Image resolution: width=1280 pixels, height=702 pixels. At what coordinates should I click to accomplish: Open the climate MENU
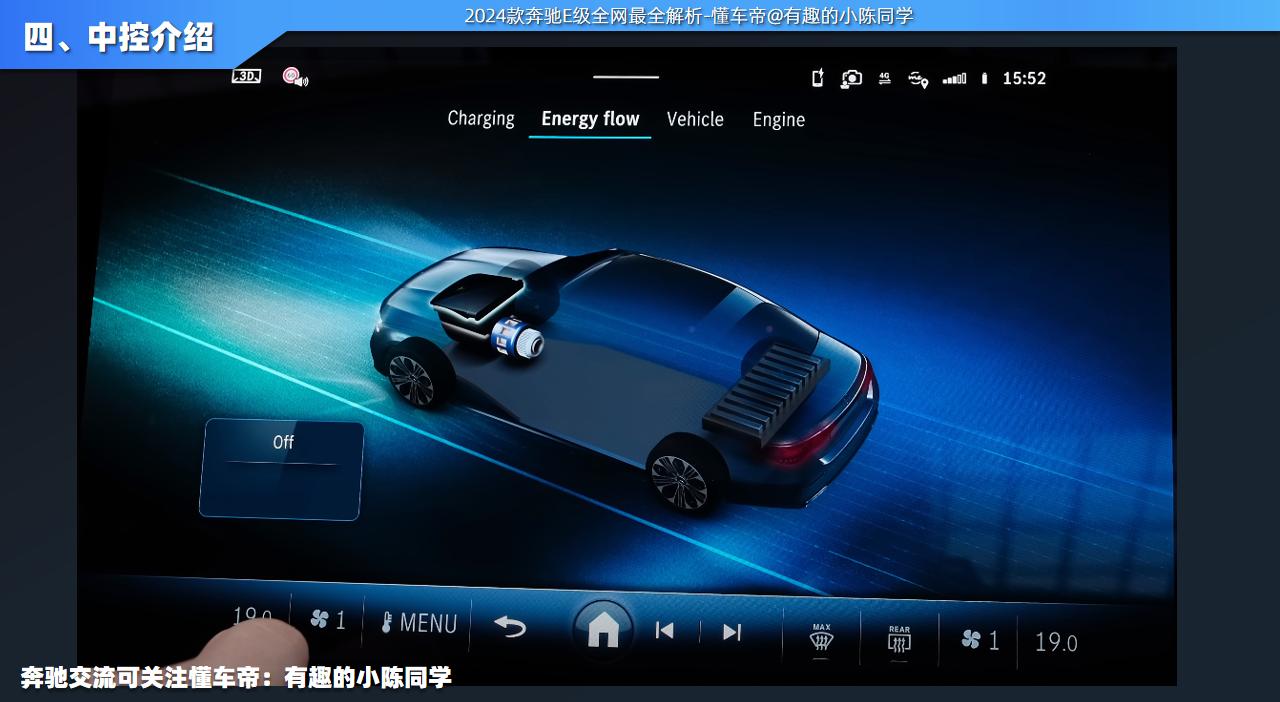tap(419, 623)
